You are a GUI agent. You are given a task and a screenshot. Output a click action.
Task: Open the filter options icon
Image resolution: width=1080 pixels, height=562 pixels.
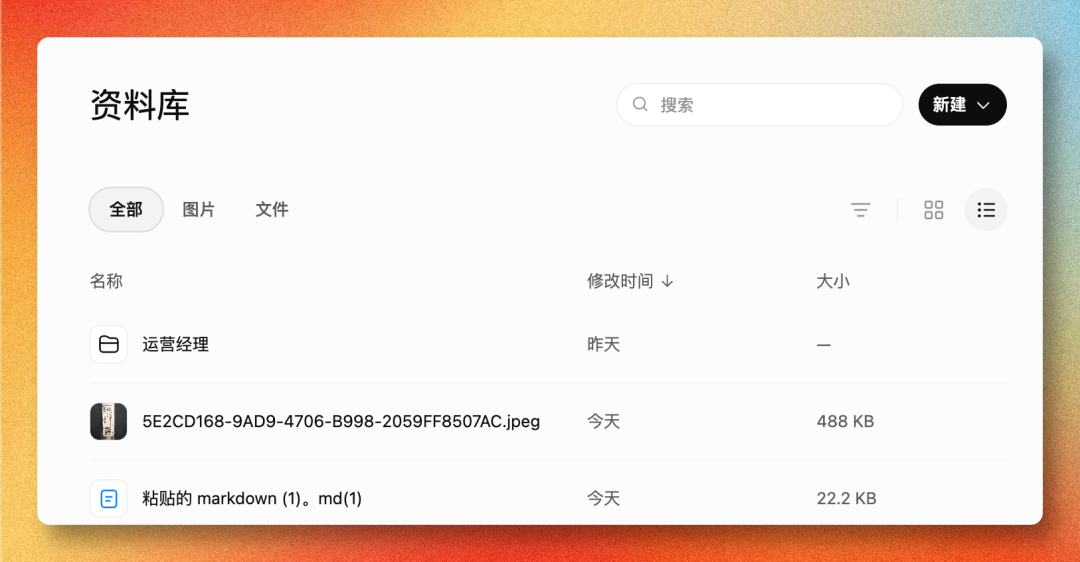click(x=860, y=209)
